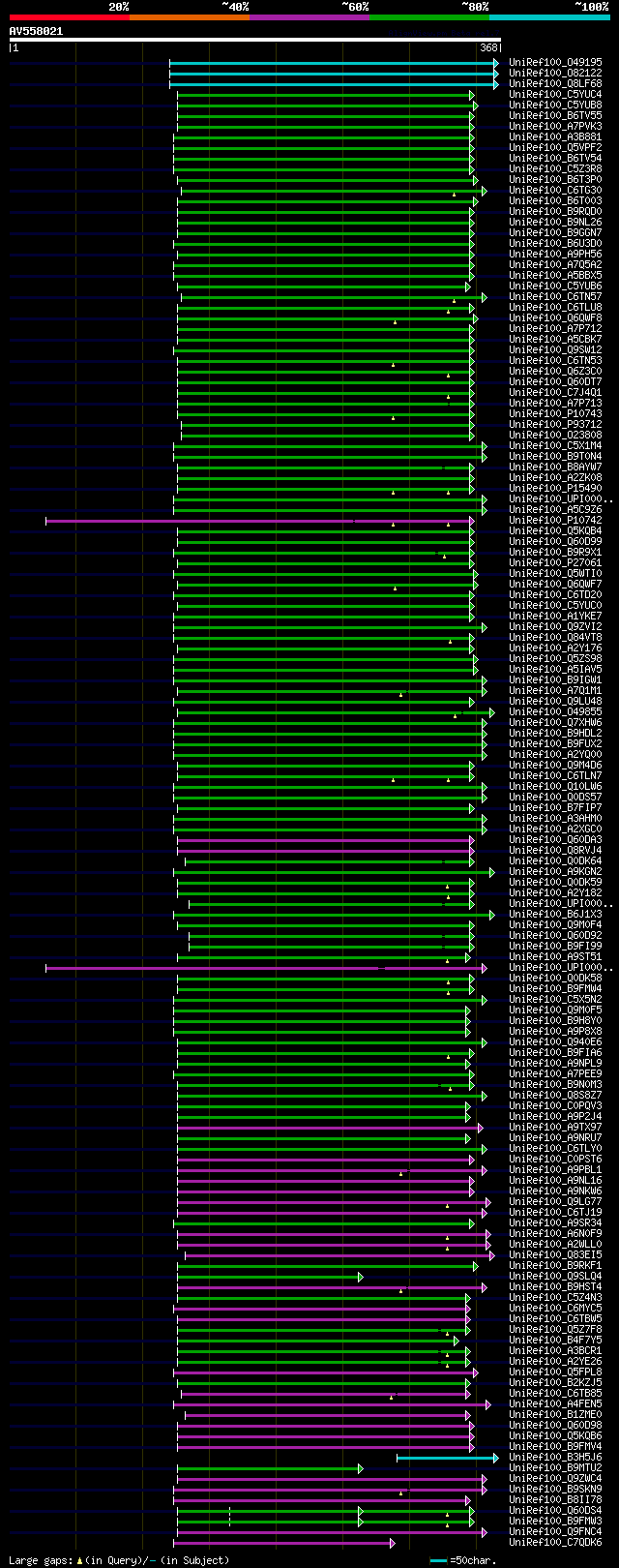Select the UniRef100_B9R9X1 entry
This screenshot has height=1568, width=619.
tap(555, 553)
